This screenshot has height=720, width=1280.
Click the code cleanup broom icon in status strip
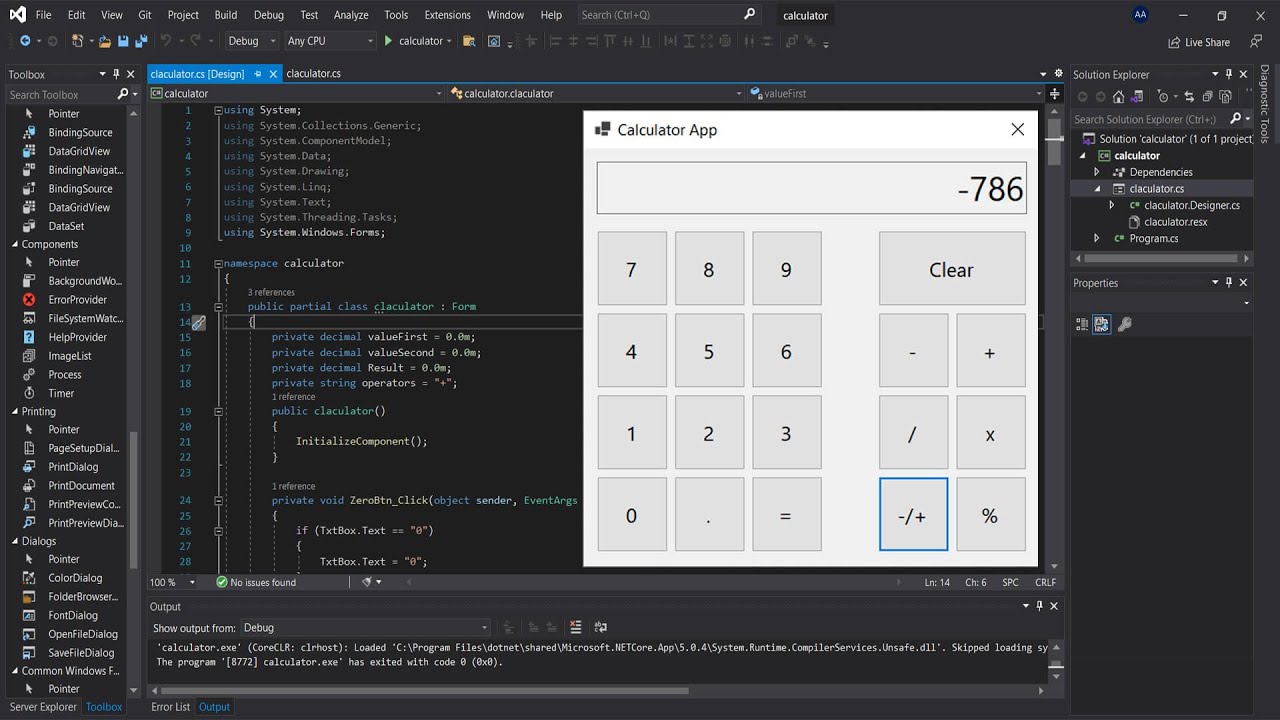coord(367,582)
